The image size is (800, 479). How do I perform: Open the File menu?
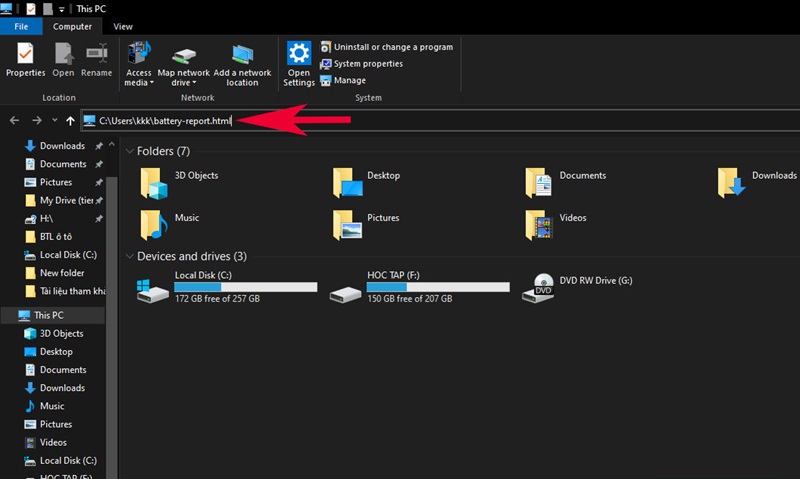coord(21,27)
